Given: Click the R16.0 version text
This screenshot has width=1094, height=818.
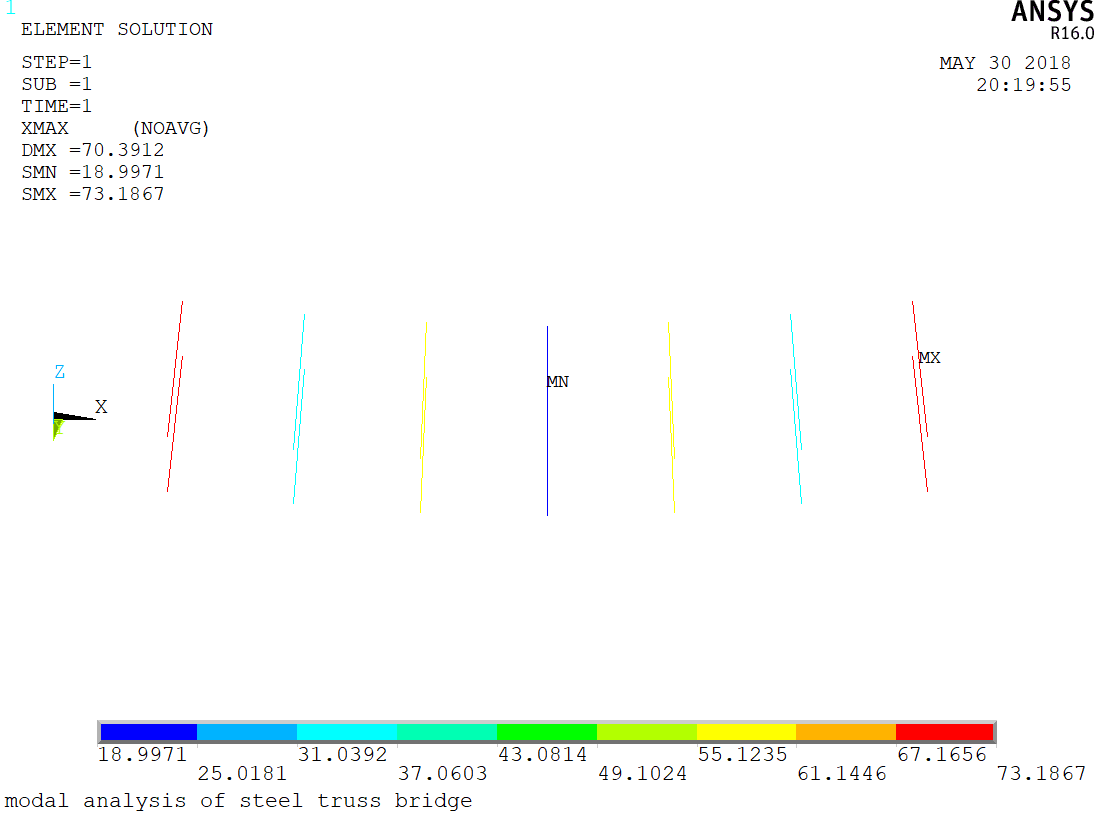Looking at the screenshot, I should click(1072, 33).
